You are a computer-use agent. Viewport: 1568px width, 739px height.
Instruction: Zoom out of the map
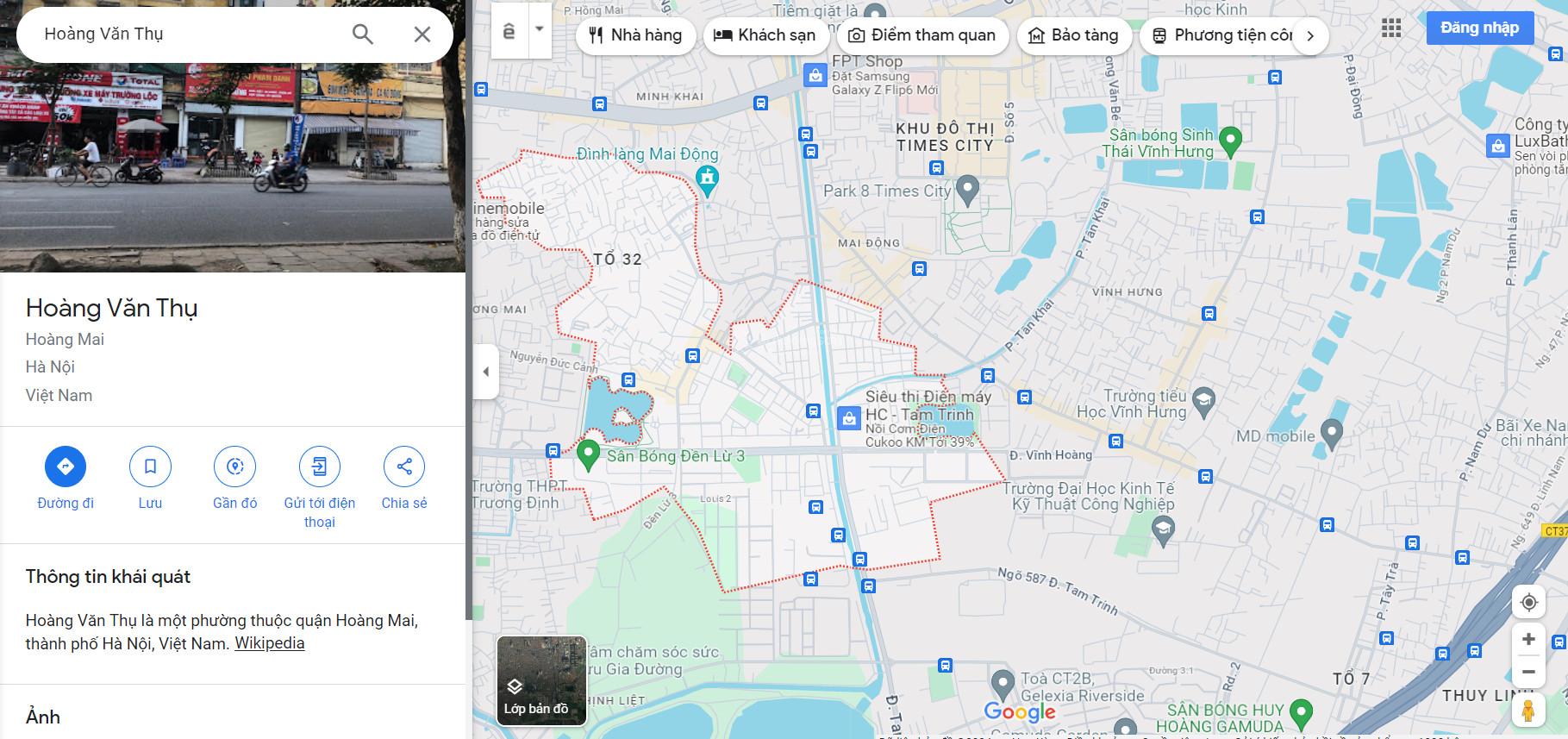[1528, 672]
